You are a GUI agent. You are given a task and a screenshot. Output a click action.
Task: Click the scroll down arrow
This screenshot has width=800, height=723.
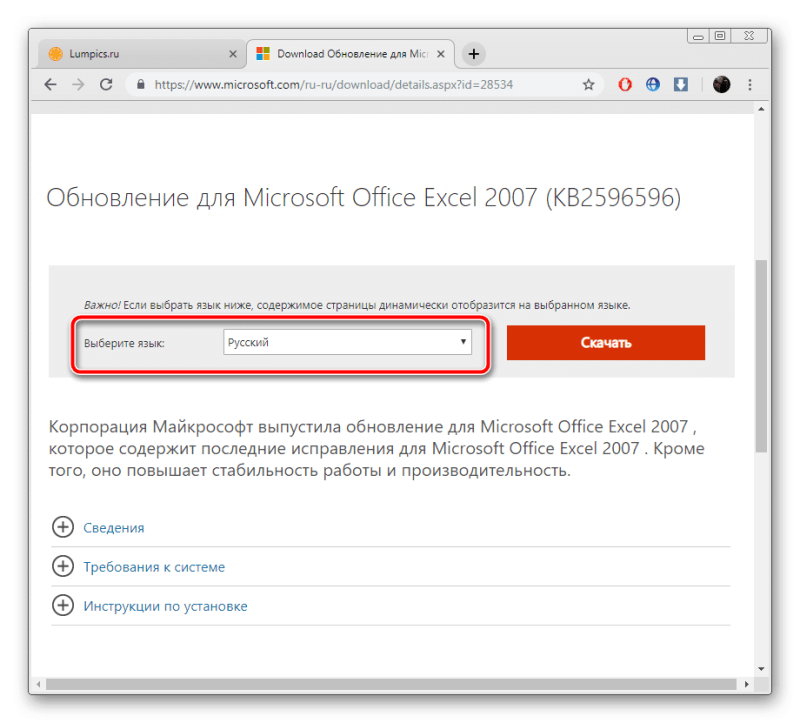pyautogui.click(x=761, y=668)
